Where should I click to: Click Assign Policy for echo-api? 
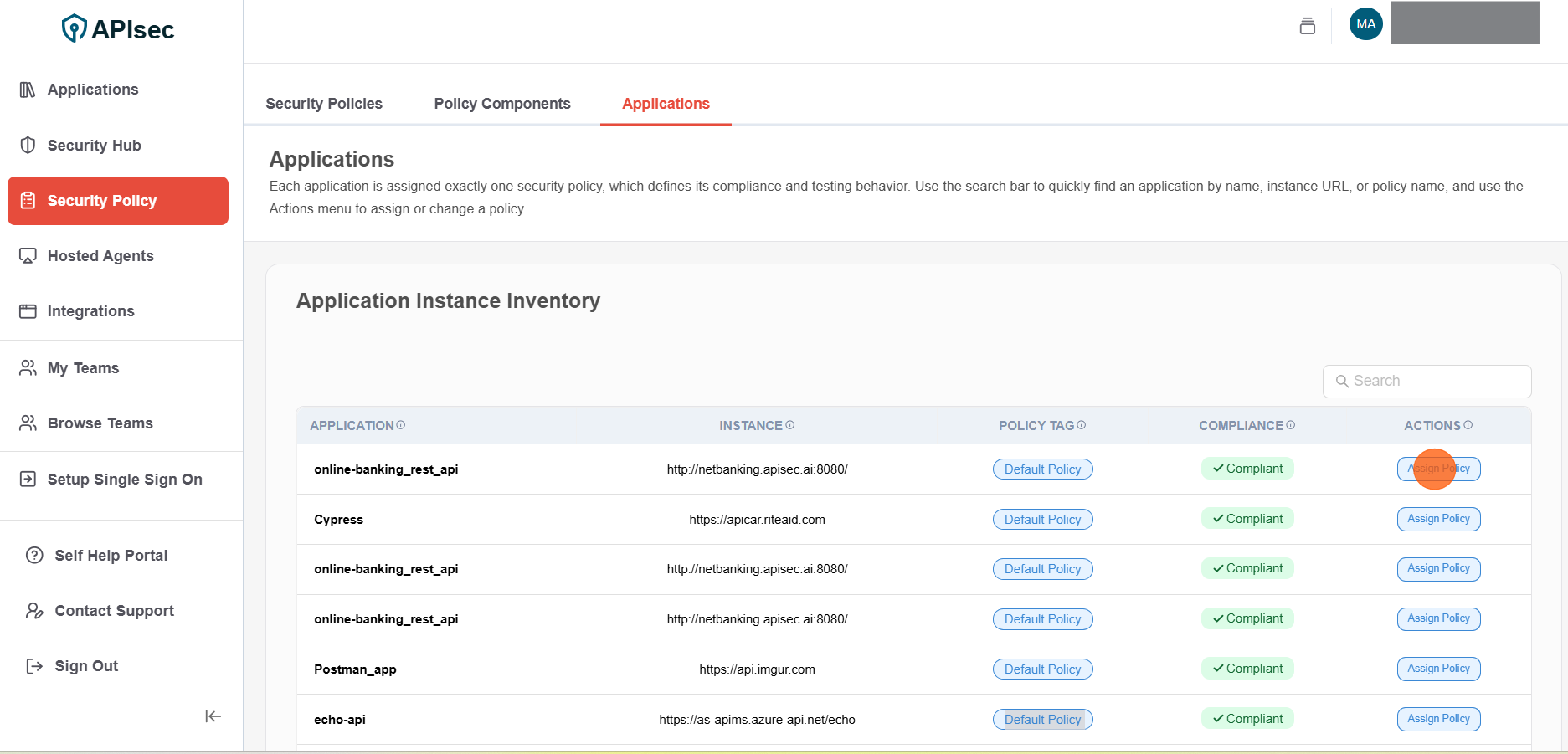(x=1438, y=719)
